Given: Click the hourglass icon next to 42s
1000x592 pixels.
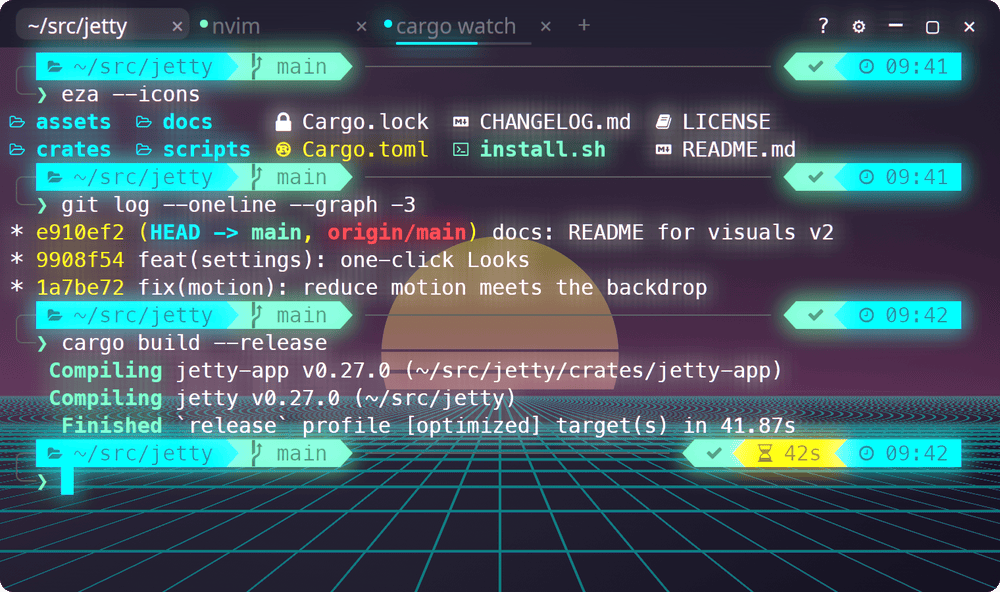Looking at the screenshot, I should click(765, 454).
